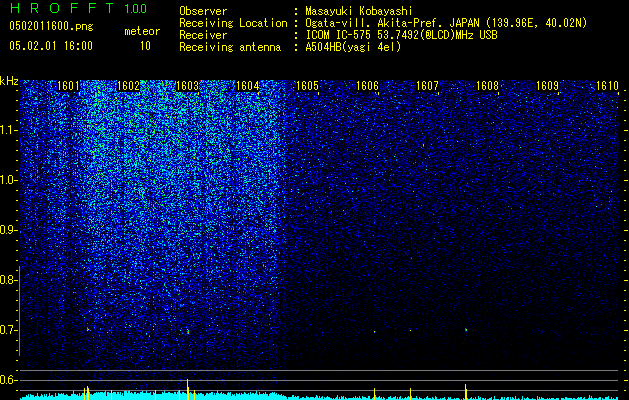Click the 1605 time marker
Viewport: 629px width, 400px height.
(307, 86)
